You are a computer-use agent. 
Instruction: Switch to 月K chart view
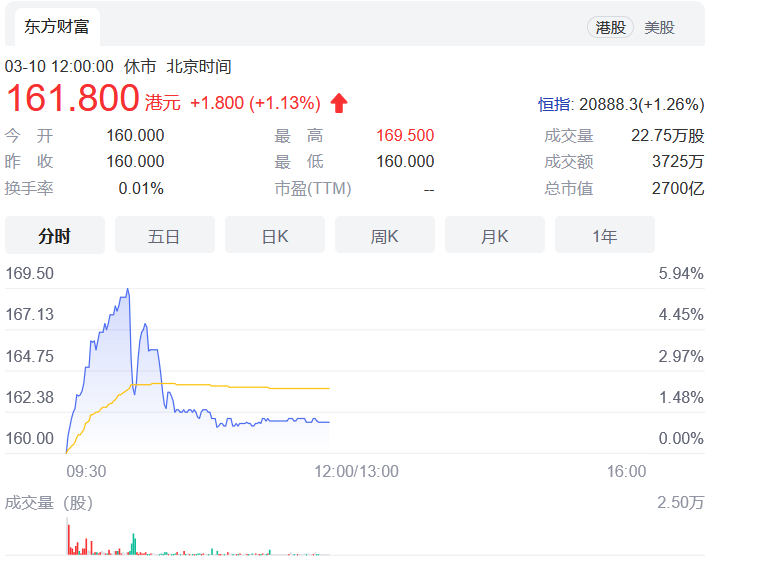point(494,236)
